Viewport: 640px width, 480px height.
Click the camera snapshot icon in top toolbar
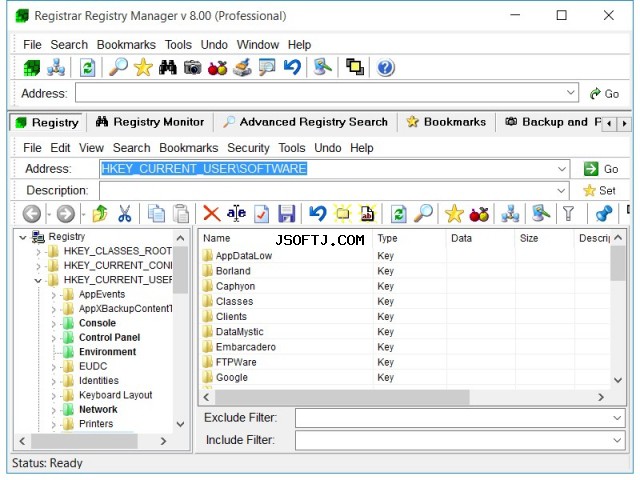click(193, 67)
